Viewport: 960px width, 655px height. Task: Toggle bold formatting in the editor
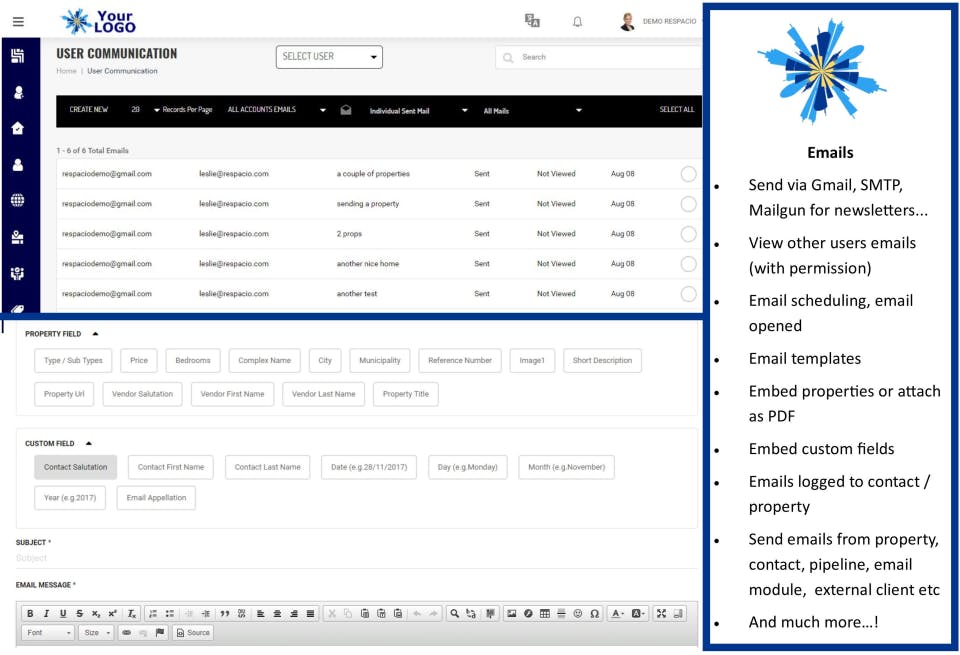point(30,613)
